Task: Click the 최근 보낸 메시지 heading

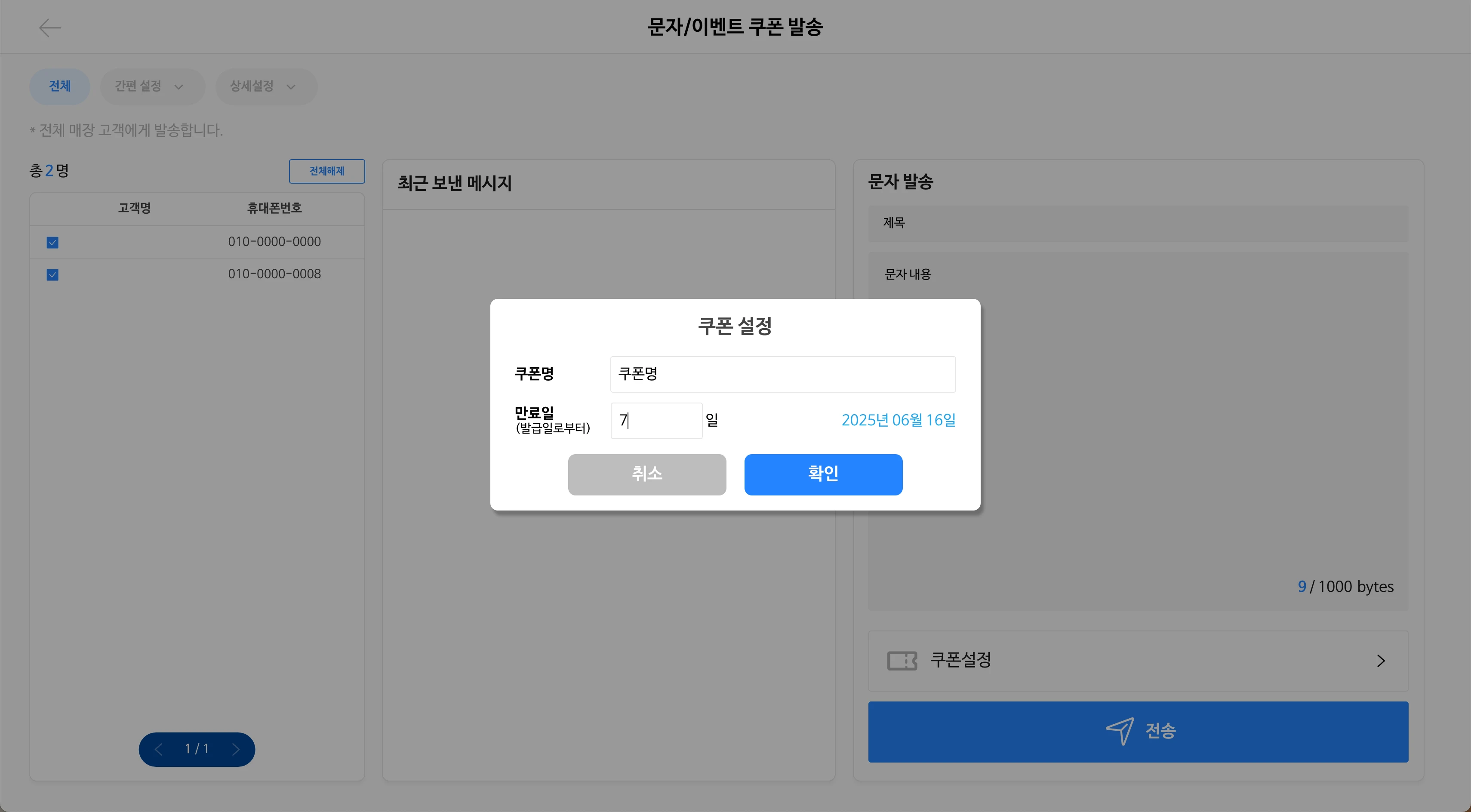Action: 455,183
